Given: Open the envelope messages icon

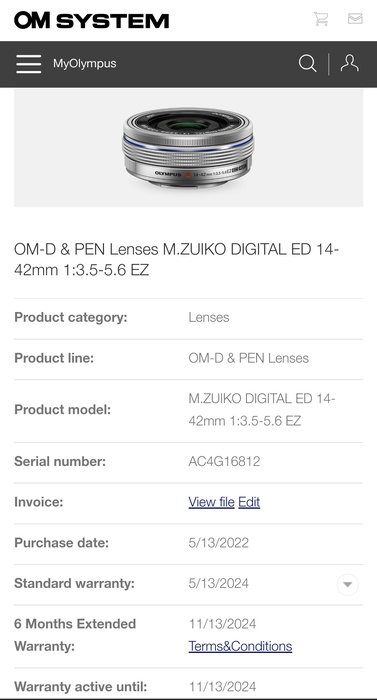Looking at the screenshot, I should (x=355, y=18).
